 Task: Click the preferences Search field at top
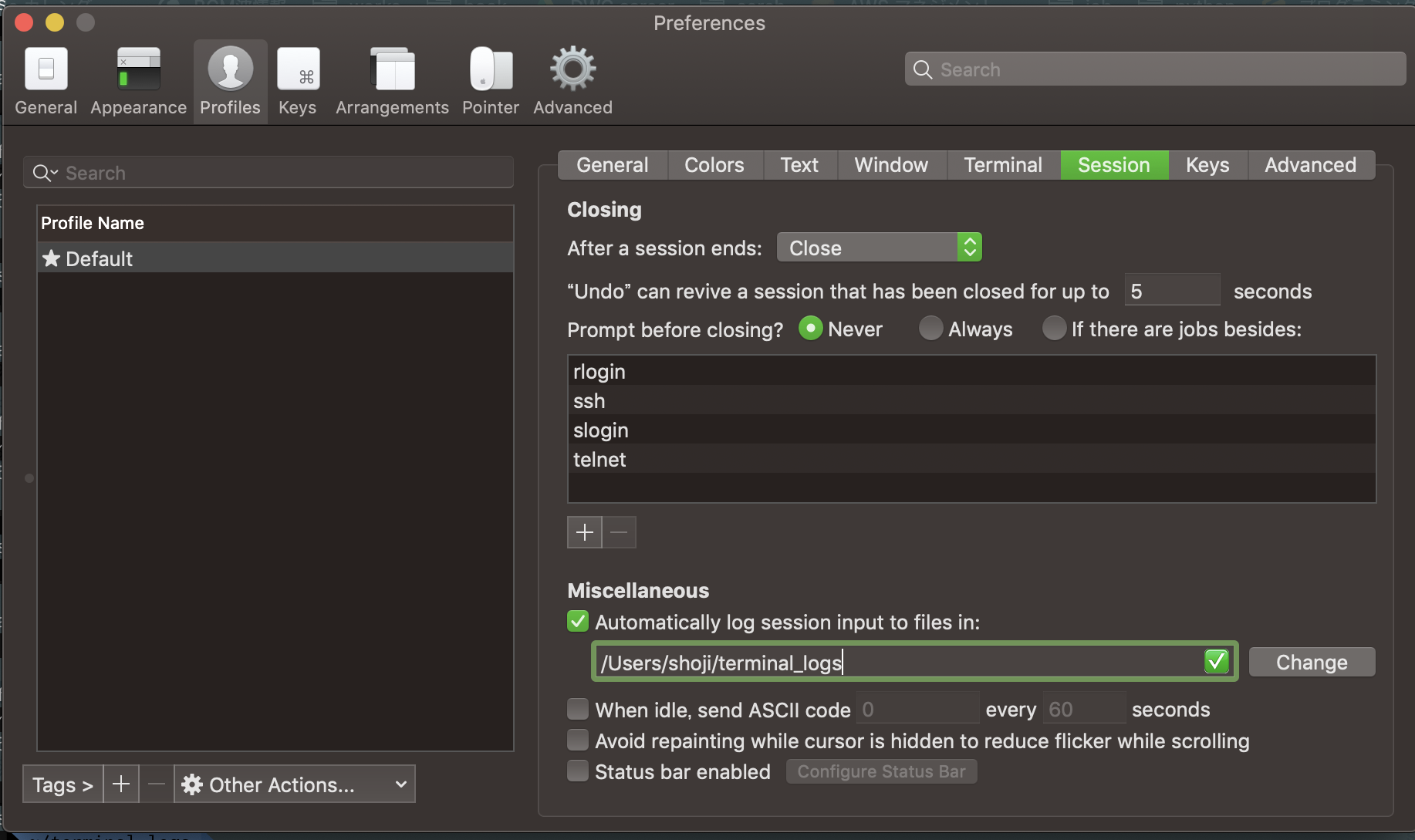click(x=1155, y=69)
